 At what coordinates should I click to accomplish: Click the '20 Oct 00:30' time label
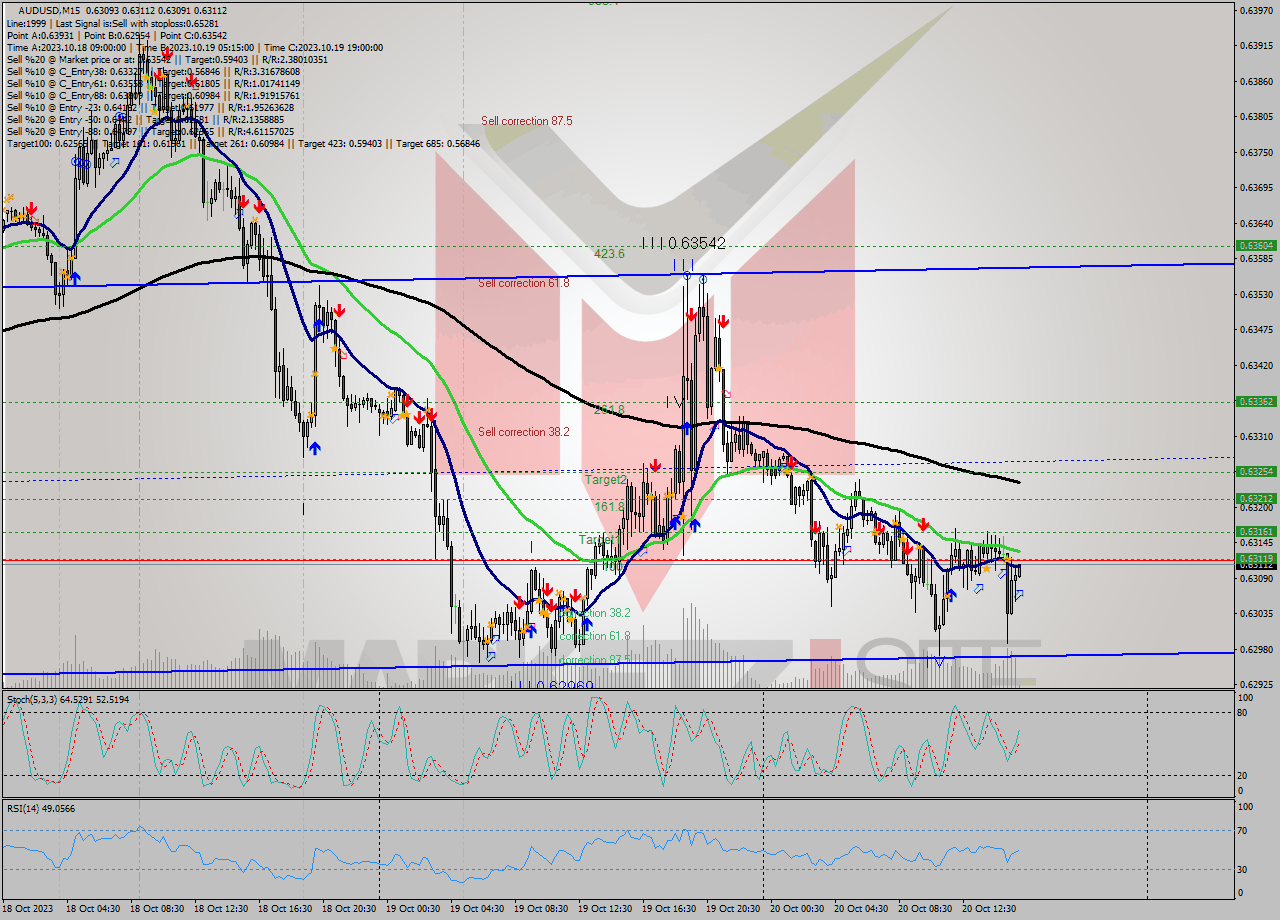click(x=796, y=908)
